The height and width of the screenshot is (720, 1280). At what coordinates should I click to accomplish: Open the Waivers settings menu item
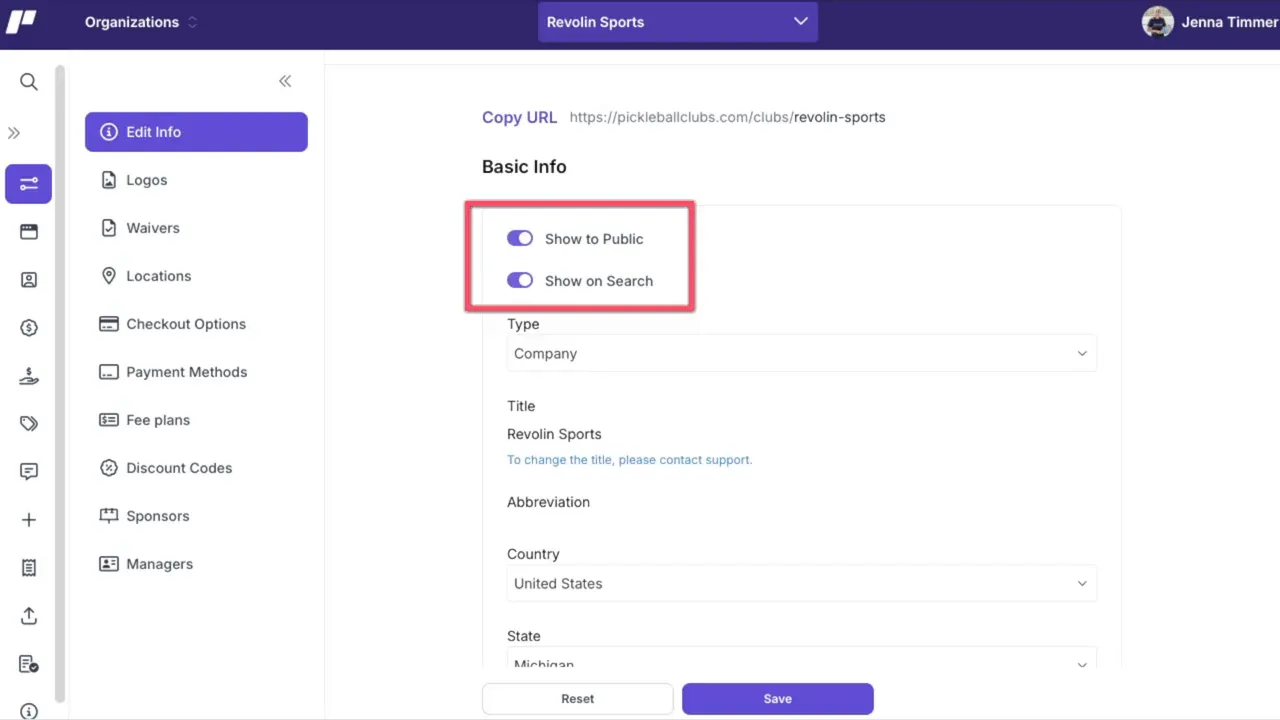point(152,228)
